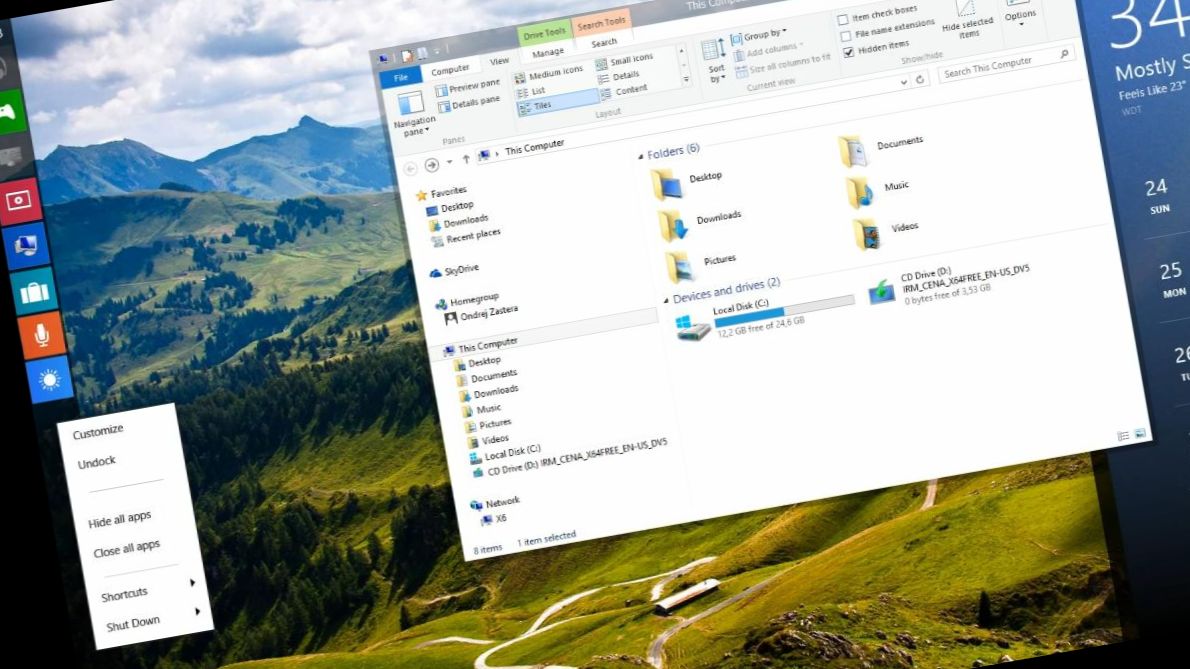1190x669 pixels.
Task: Open the Sort by dropdown
Action: pyautogui.click(x=714, y=61)
